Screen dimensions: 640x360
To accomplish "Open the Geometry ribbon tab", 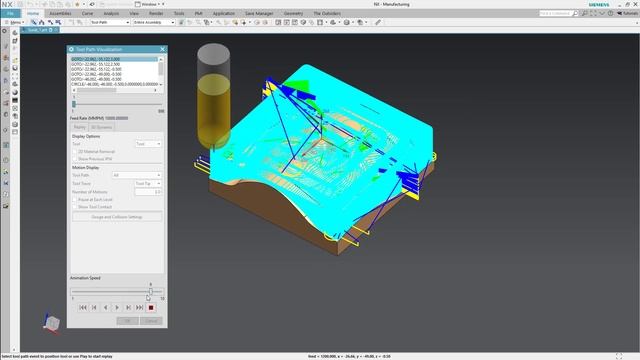I will coord(293,13).
